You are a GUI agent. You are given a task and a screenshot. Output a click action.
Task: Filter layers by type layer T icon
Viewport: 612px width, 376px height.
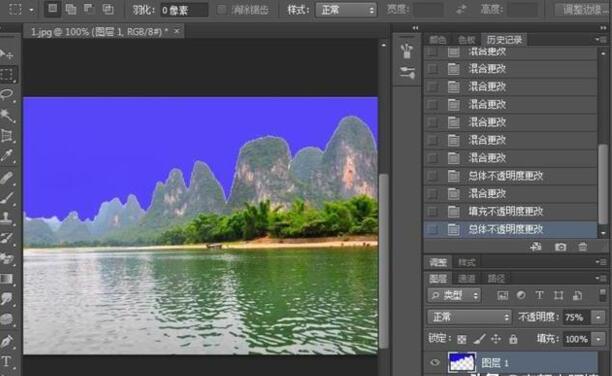coord(539,295)
